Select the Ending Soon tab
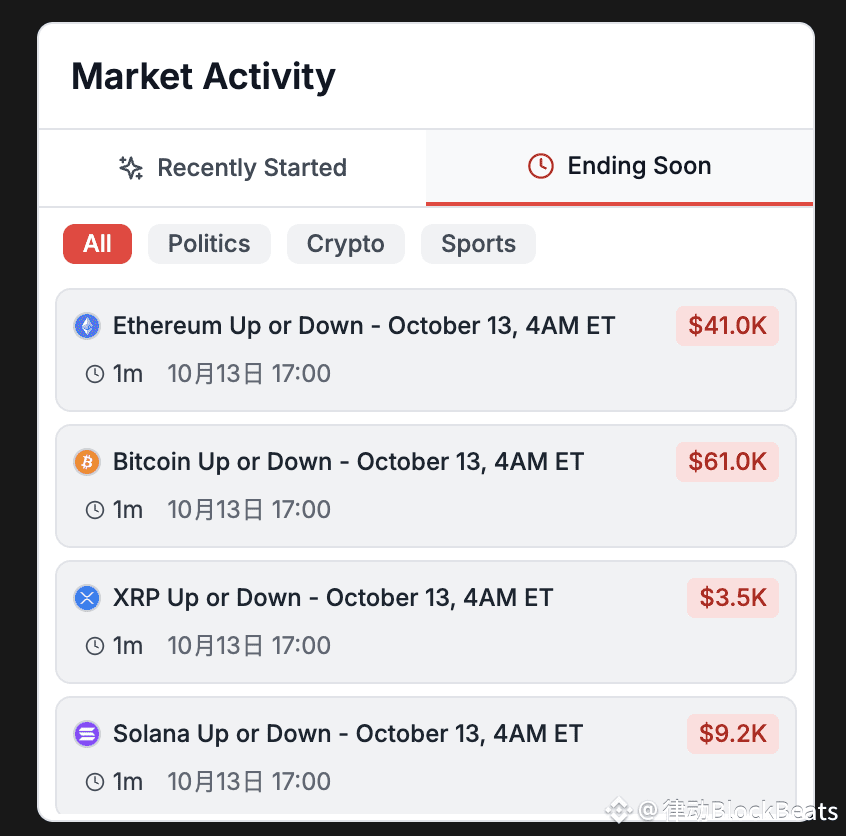This screenshot has width=846, height=836. pos(620,166)
